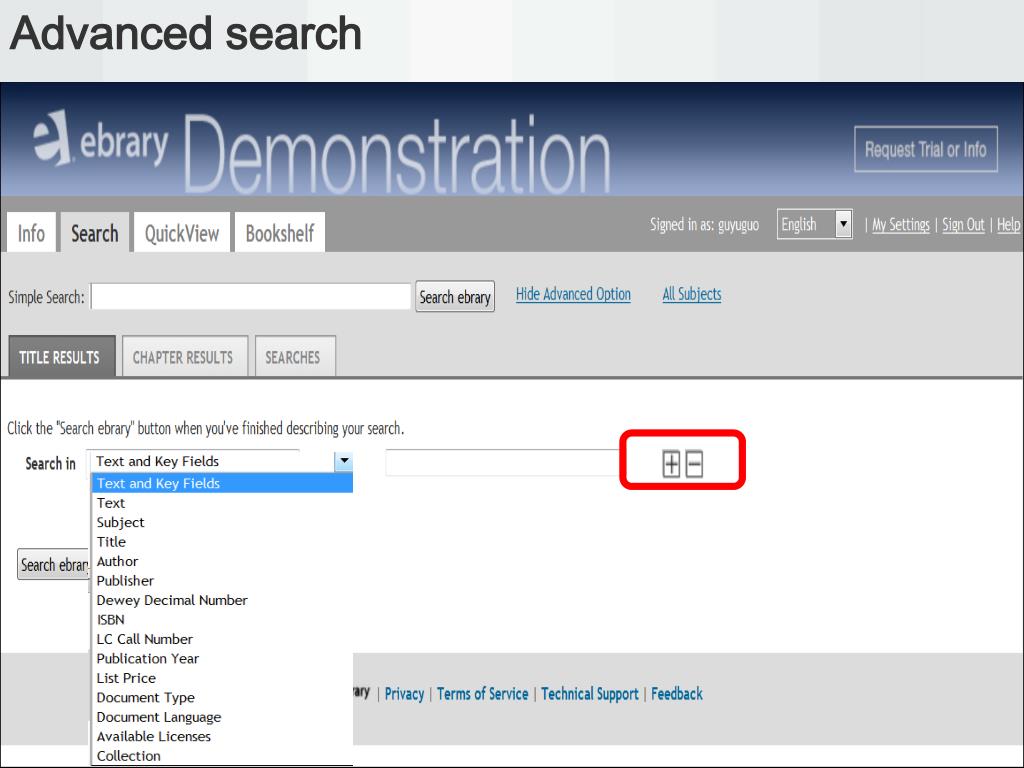The image size is (1024, 768).
Task: Choose 'Title' from the dropdown list
Action: [x=222, y=542]
